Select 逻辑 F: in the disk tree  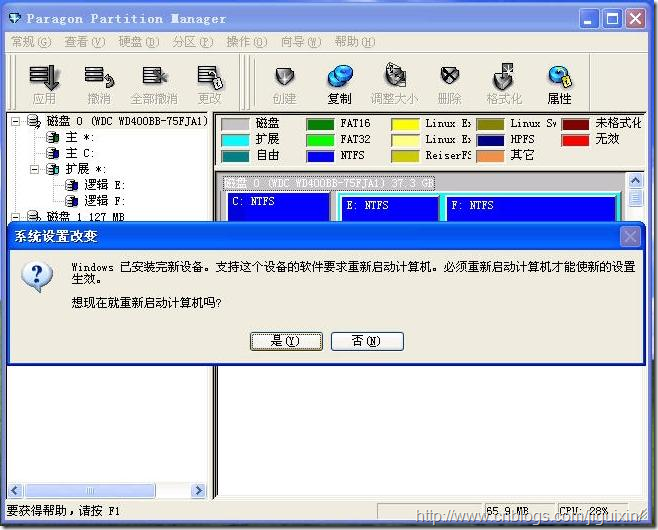(104, 201)
